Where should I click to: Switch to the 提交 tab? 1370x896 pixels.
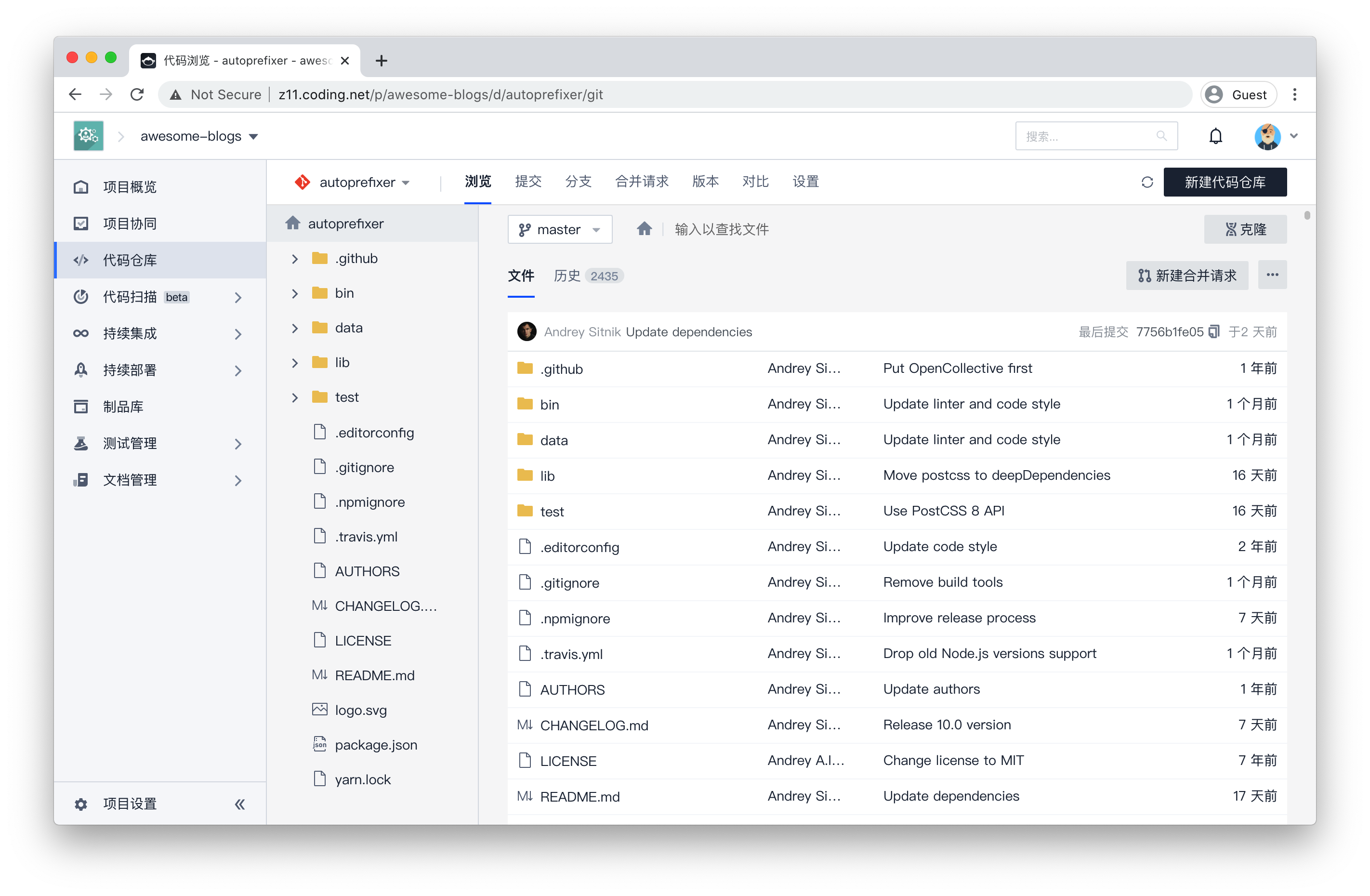point(528,182)
